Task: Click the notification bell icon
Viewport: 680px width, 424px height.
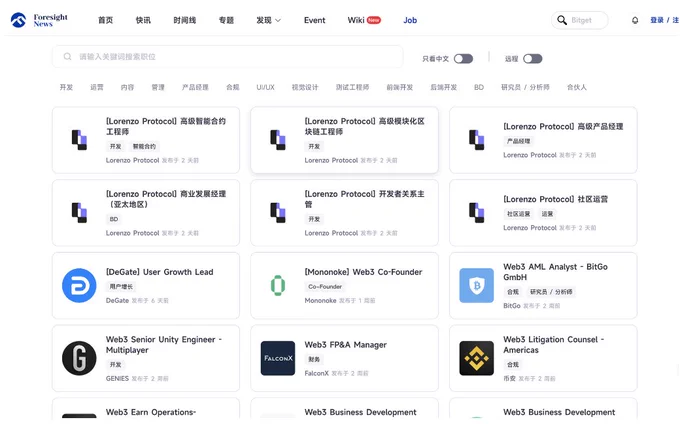Action: point(635,20)
